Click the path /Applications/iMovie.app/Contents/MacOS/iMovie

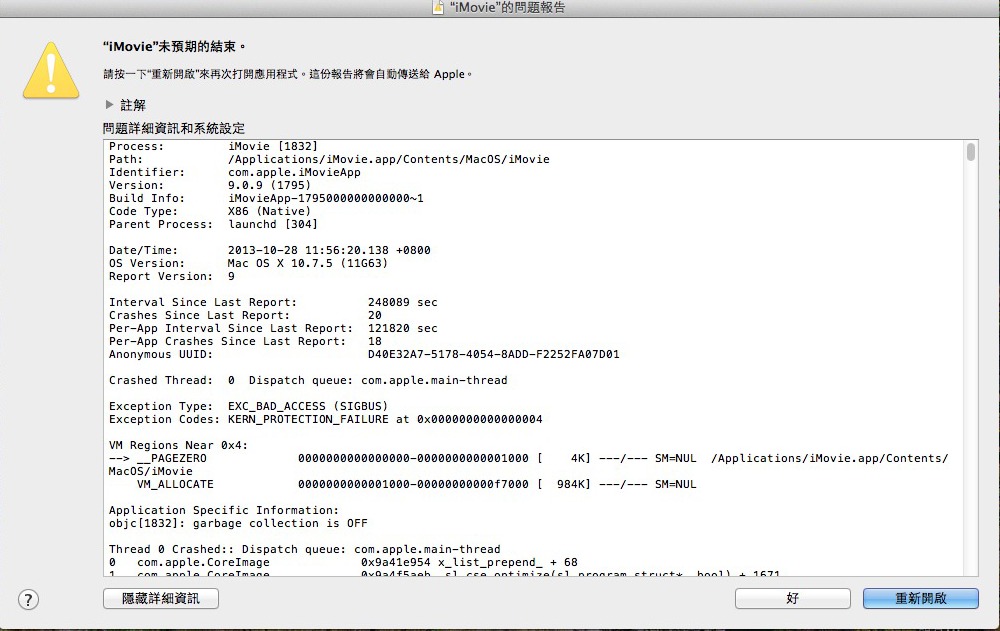[388, 160]
